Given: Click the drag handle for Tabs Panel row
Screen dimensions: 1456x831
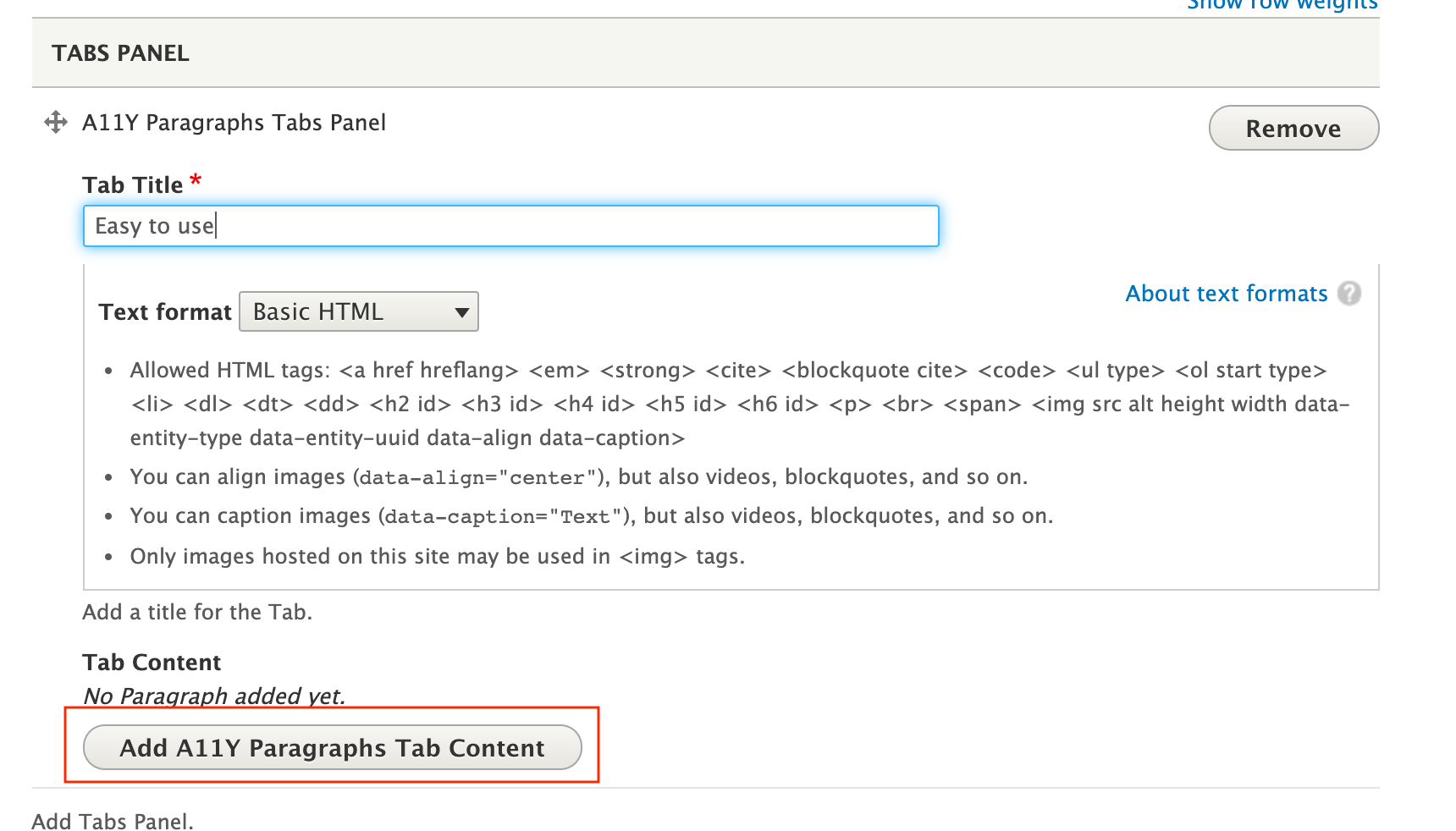Looking at the screenshot, I should click(56, 123).
